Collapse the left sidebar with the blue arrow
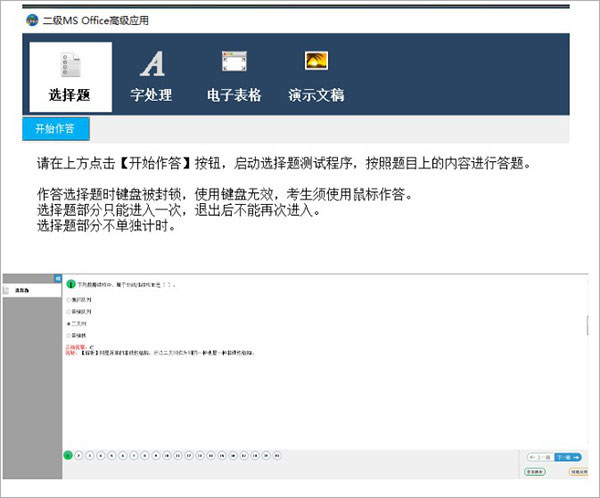 [x=58, y=278]
